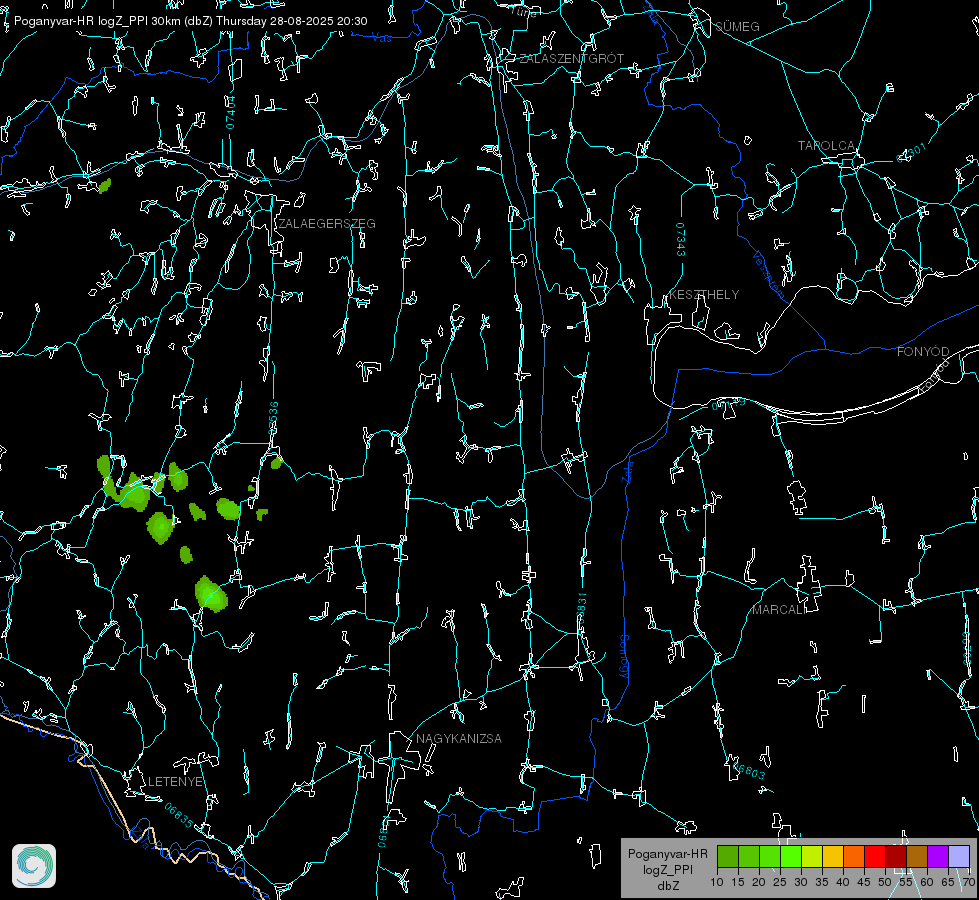Click the isolated radar echo west of Zalaegerszeg

point(105,185)
